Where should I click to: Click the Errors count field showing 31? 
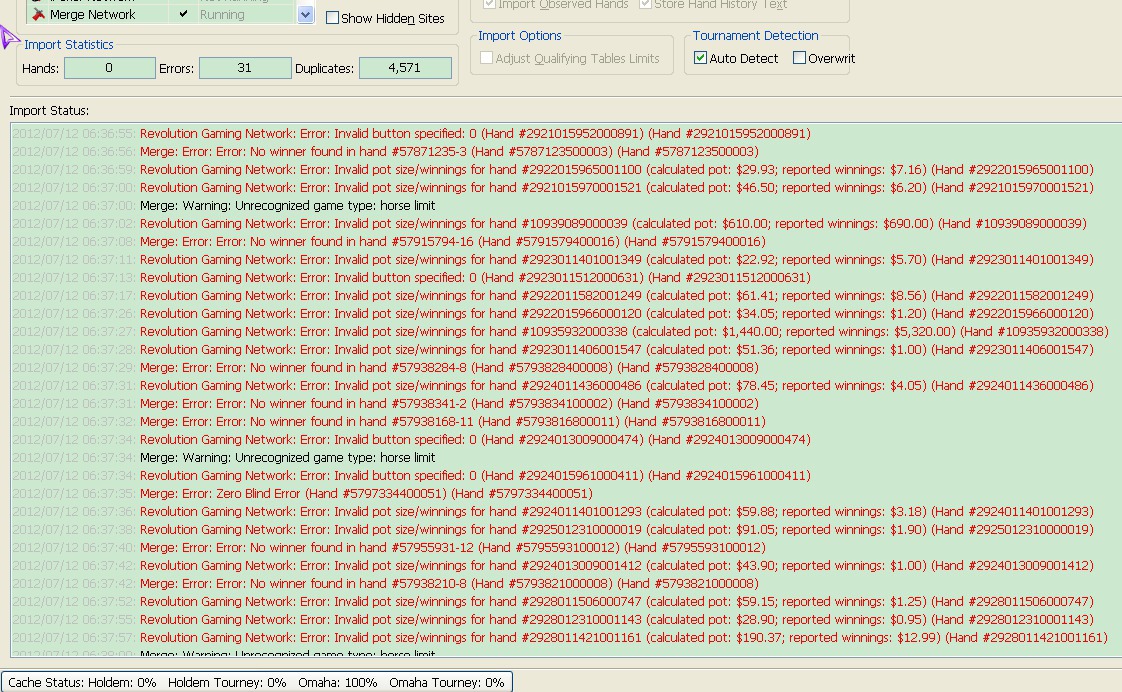[245, 68]
